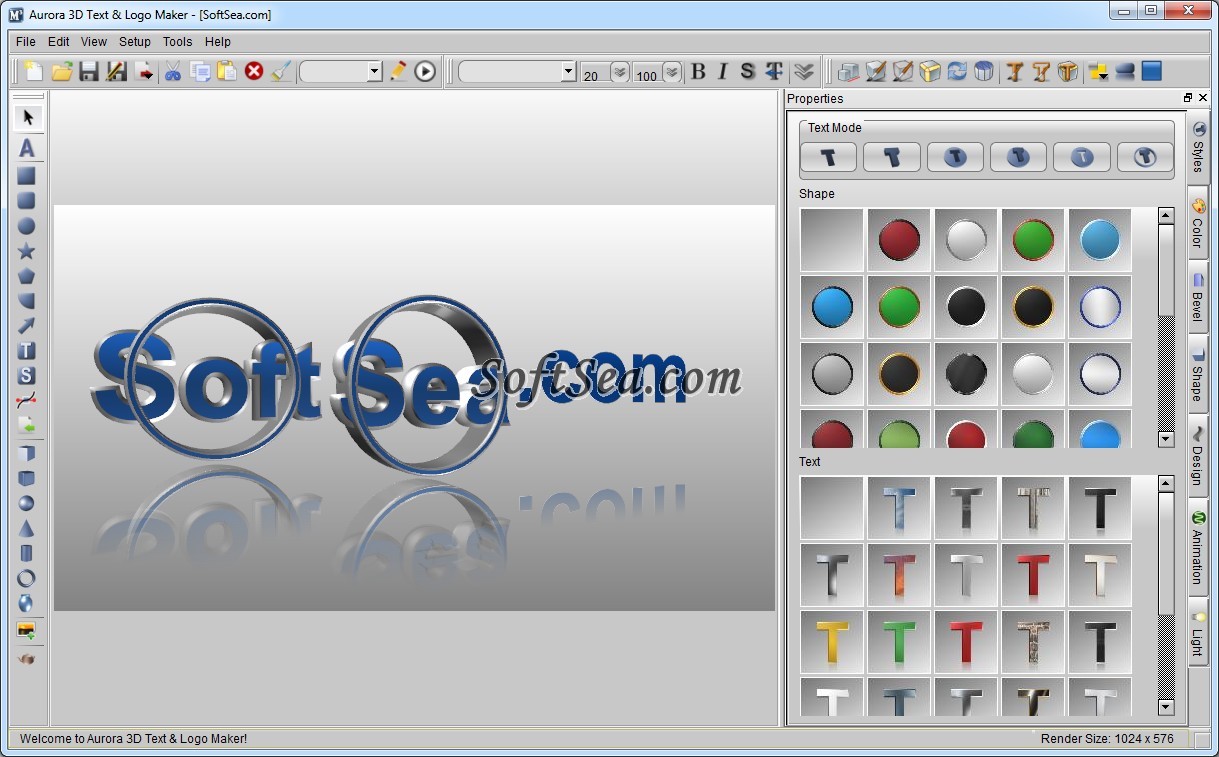Expand more text options double chevron

[x=804, y=71]
